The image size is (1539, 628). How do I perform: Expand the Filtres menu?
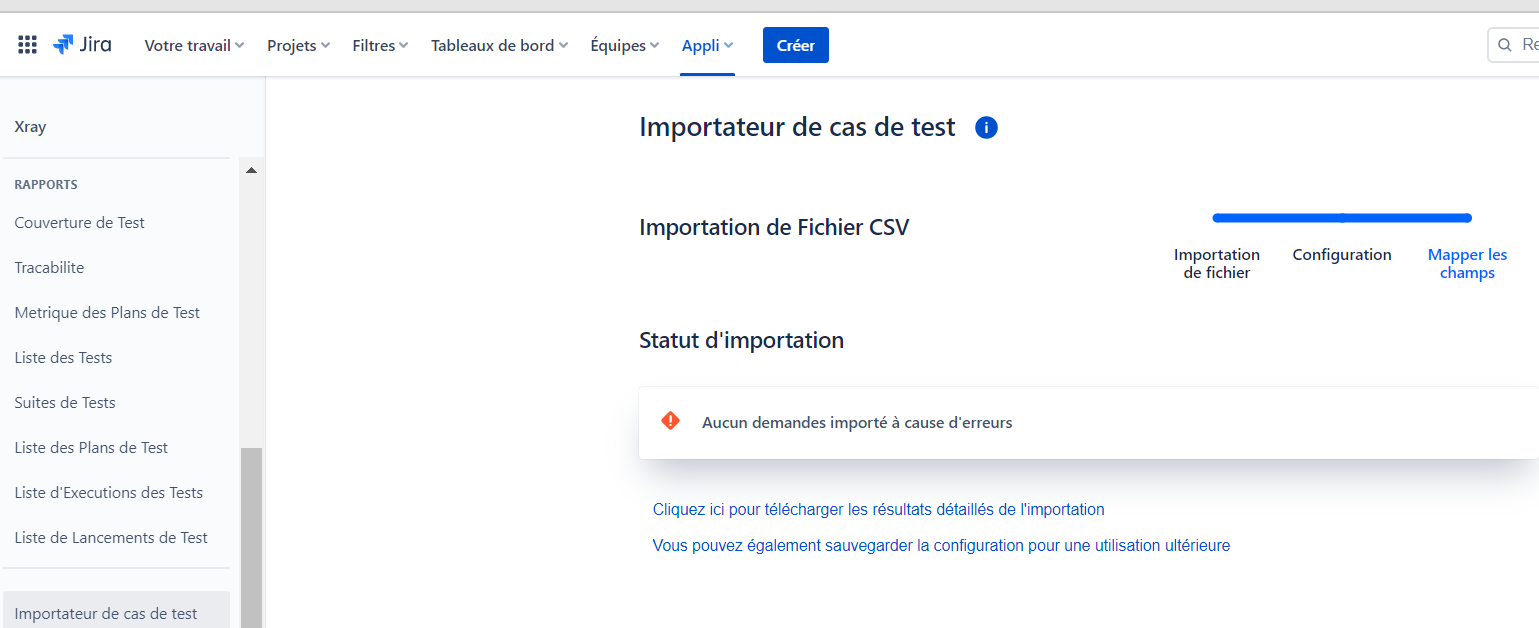click(379, 45)
